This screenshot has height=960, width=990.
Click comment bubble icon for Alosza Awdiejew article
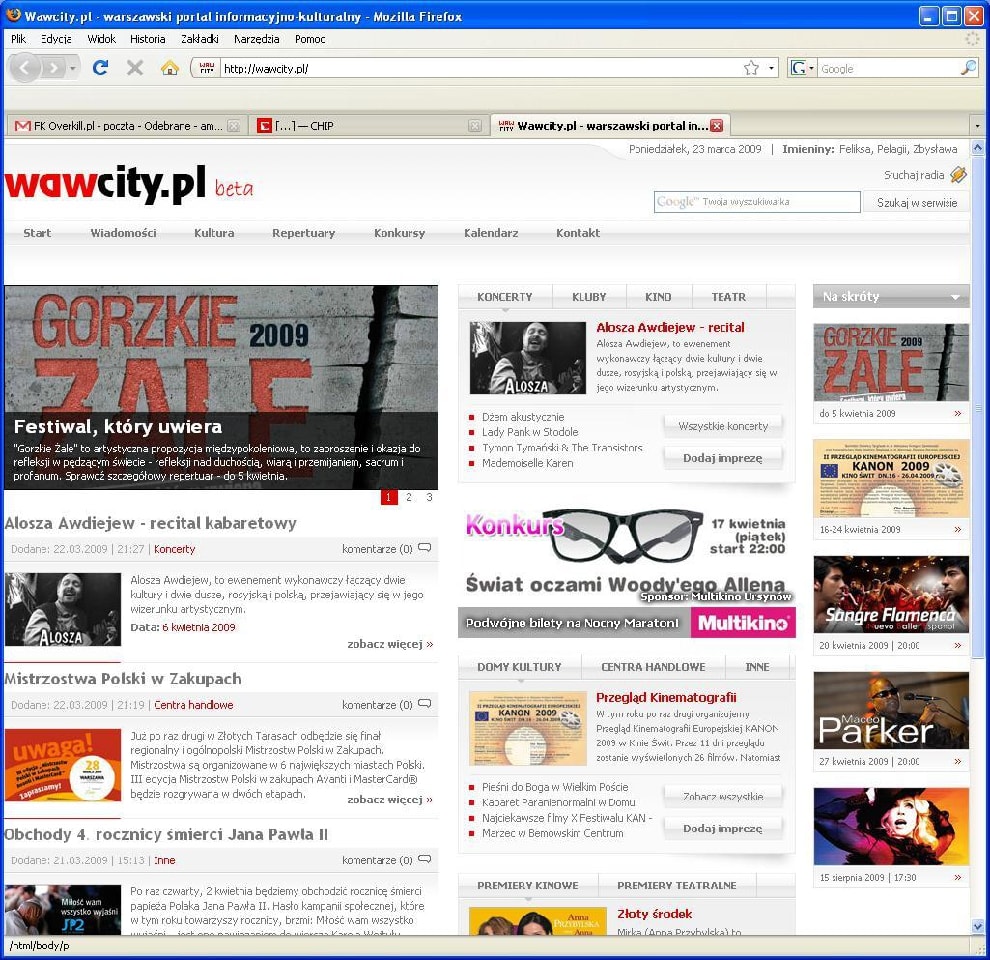(425, 548)
